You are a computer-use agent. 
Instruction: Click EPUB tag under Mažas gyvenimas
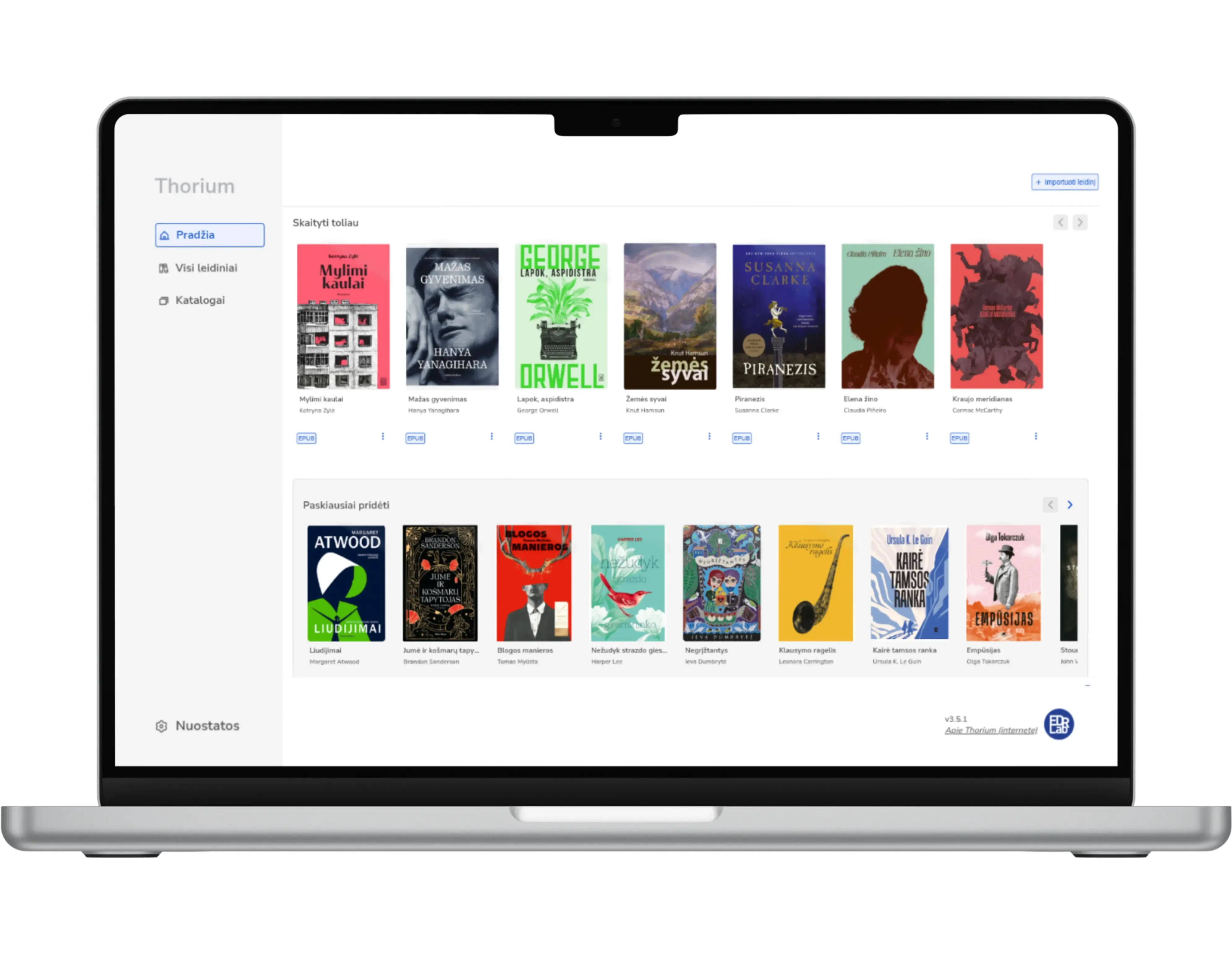click(415, 439)
